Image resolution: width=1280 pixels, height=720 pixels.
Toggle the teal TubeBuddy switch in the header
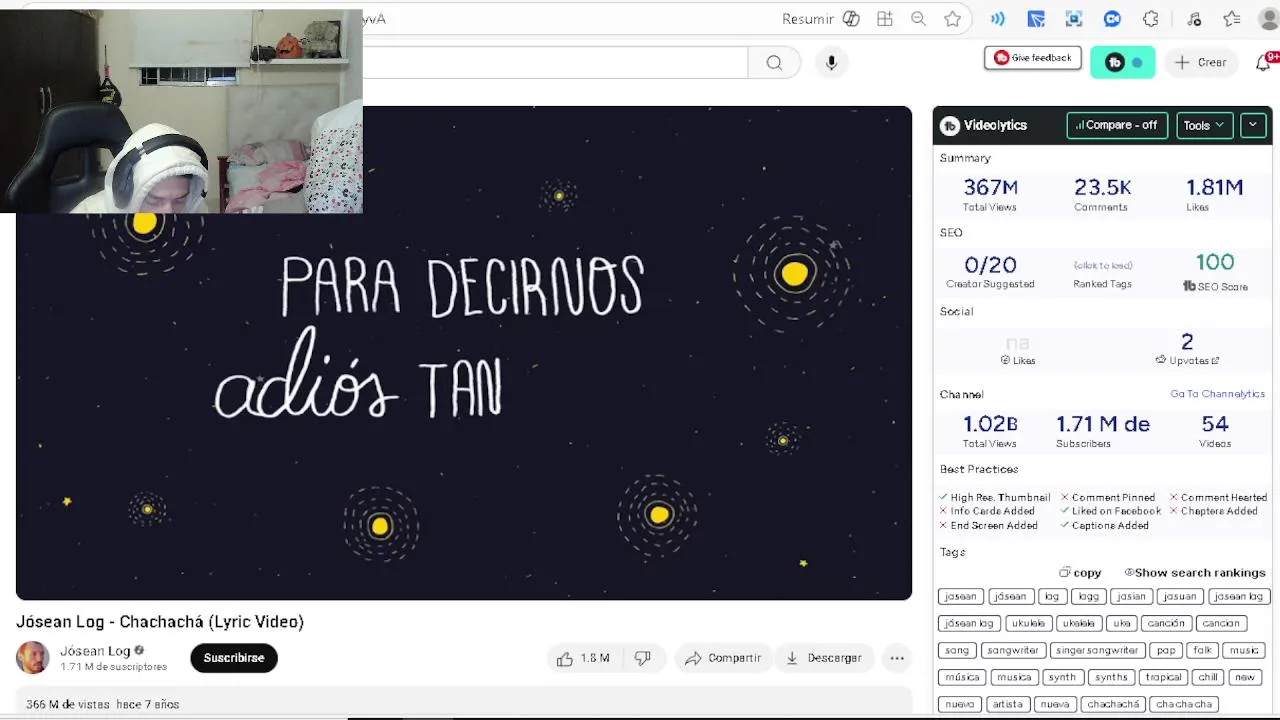(1123, 62)
